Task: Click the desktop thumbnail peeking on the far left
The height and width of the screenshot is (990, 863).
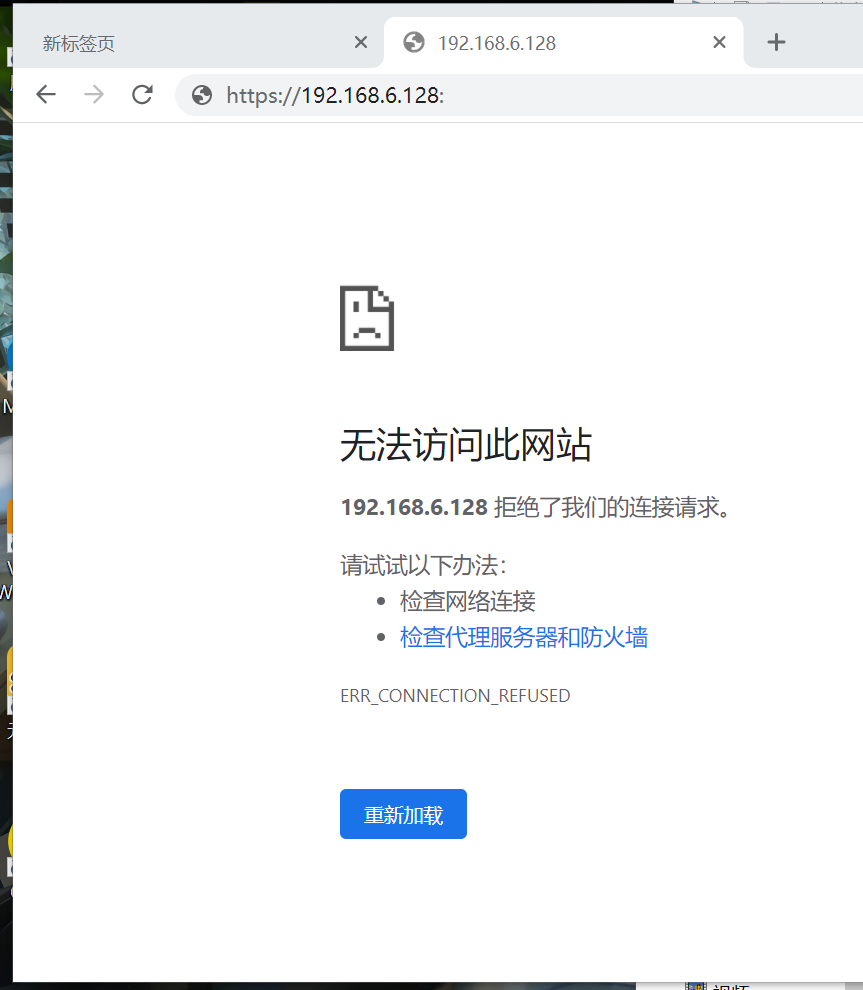Action: point(5,250)
